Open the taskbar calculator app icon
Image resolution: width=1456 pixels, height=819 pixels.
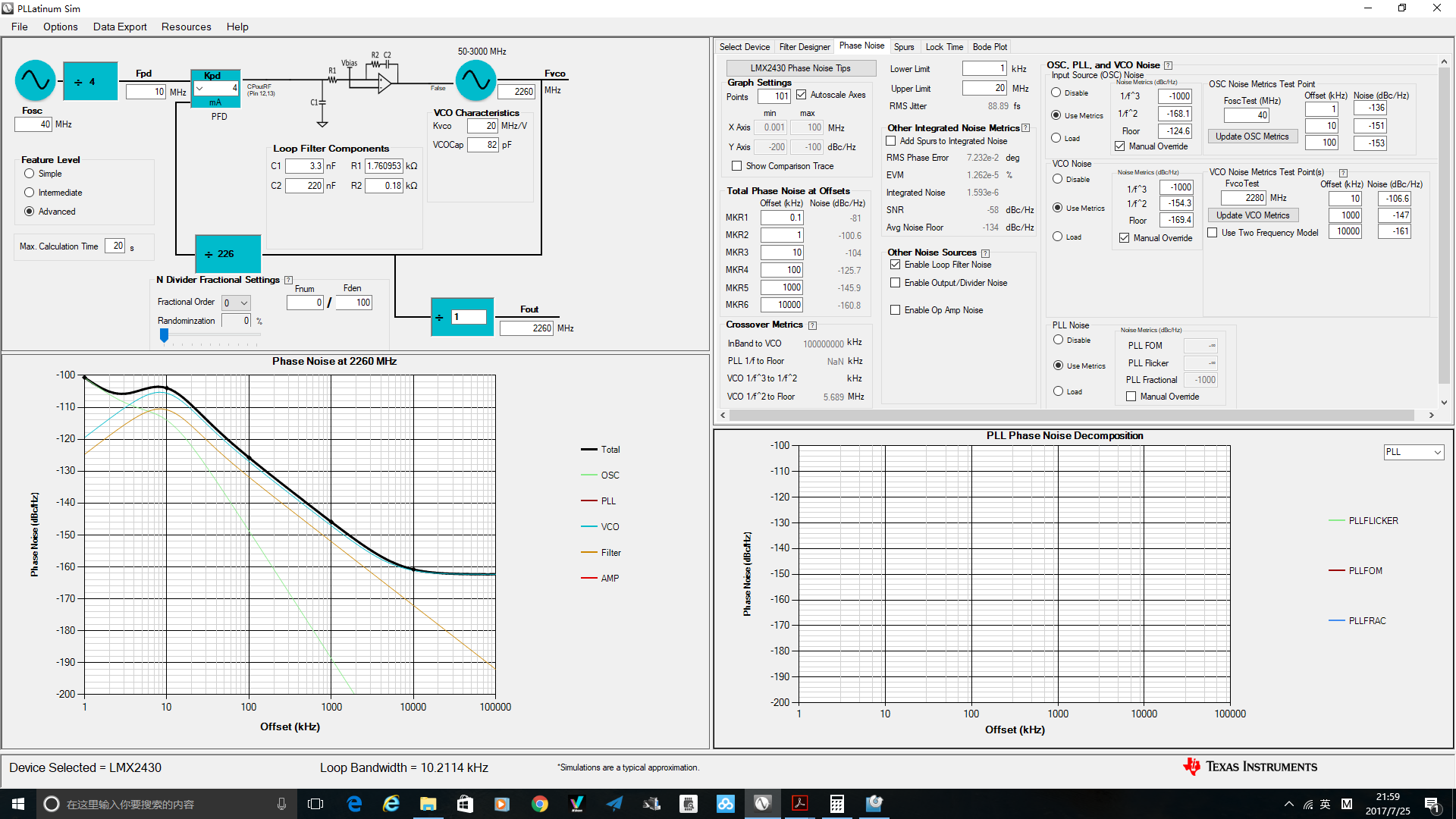pos(836,804)
